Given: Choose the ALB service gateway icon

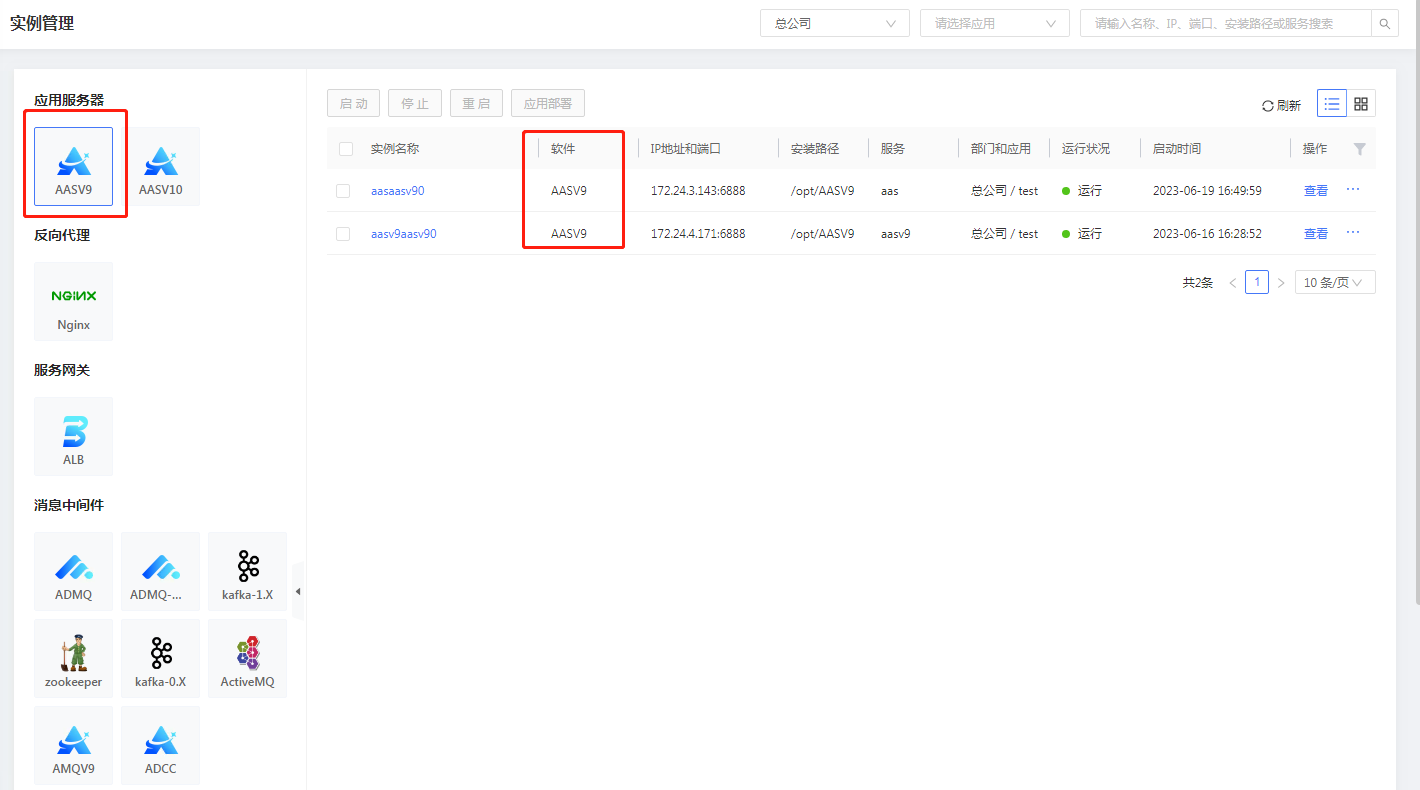Looking at the screenshot, I should pos(73,436).
